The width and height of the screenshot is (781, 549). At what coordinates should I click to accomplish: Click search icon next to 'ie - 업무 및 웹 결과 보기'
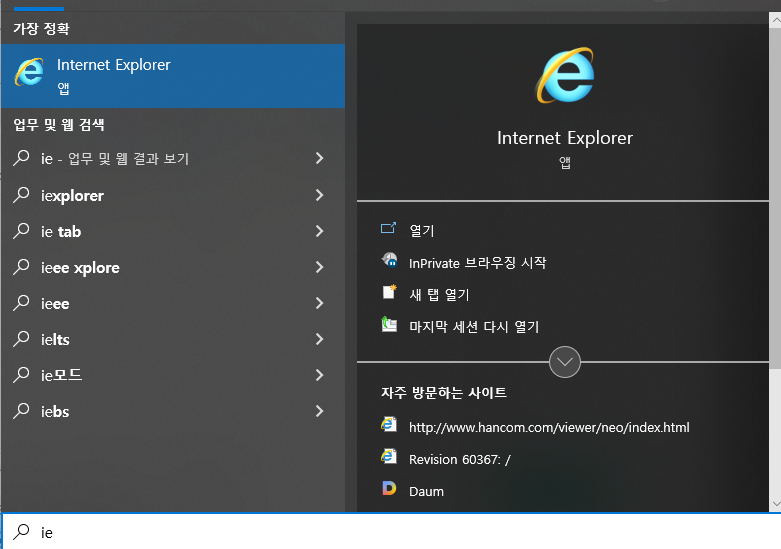click(x=21, y=157)
